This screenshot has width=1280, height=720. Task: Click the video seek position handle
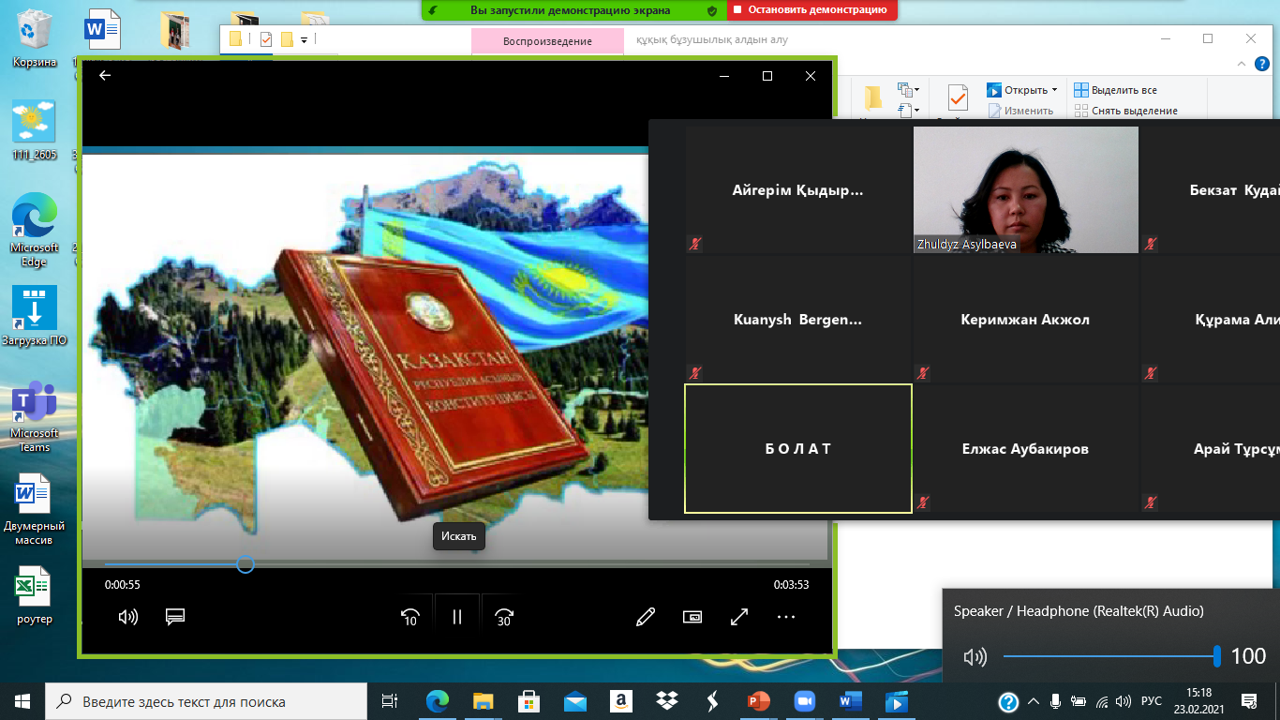tap(245, 565)
